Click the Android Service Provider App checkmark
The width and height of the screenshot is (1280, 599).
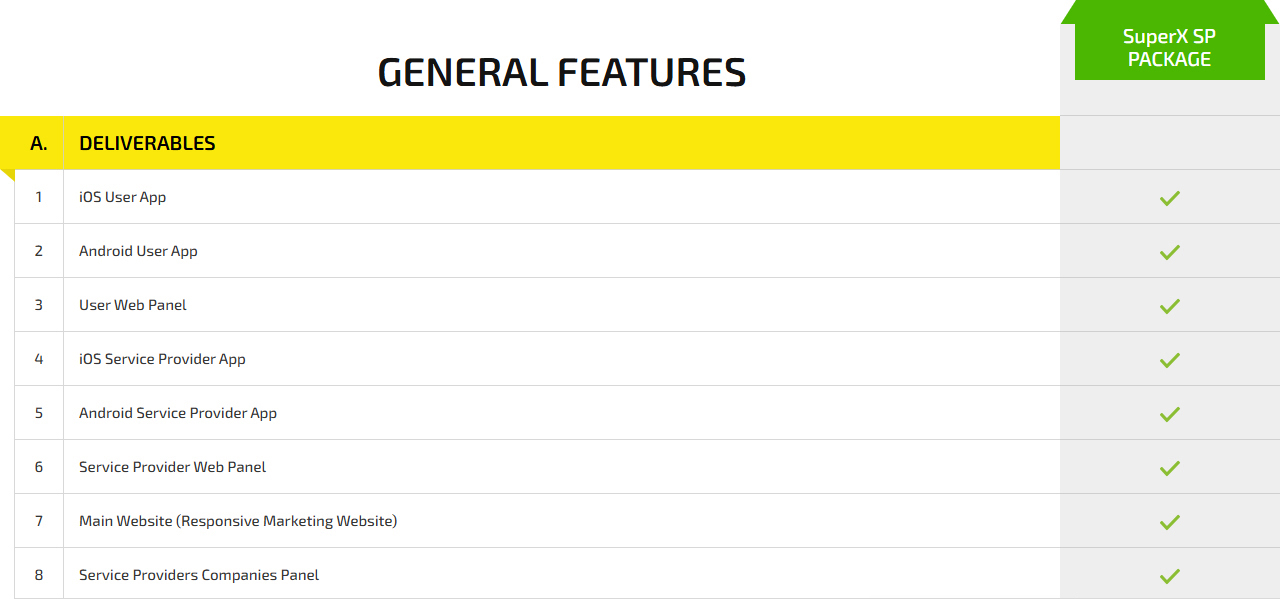pyautogui.click(x=1169, y=414)
